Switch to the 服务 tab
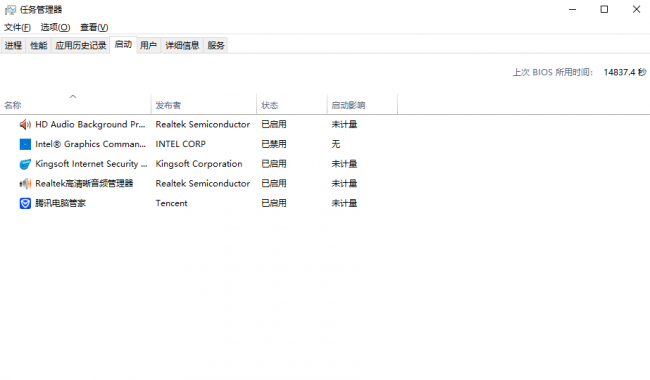The width and height of the screenshot is (650, 380). pyautogui.click(x=216, y=45)
